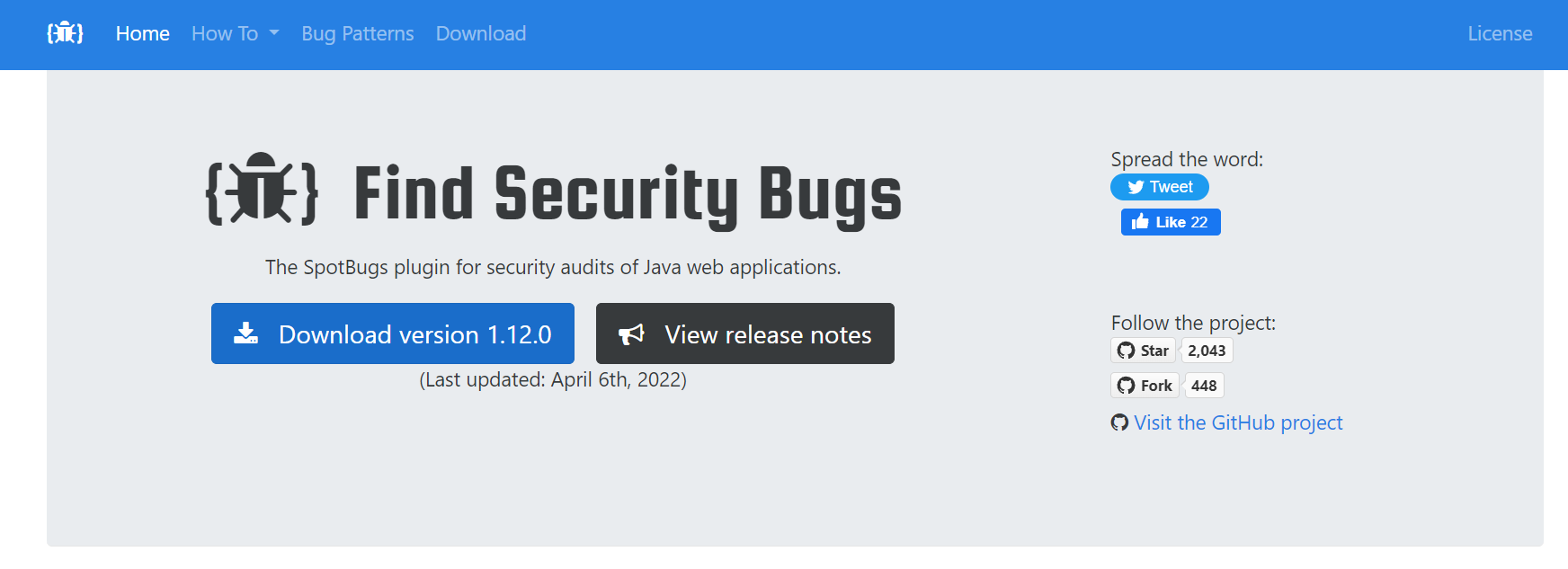The image size is (1568, 569).
Task: Click the megaphone icon on the release notes button
Action: pos(631,334)
